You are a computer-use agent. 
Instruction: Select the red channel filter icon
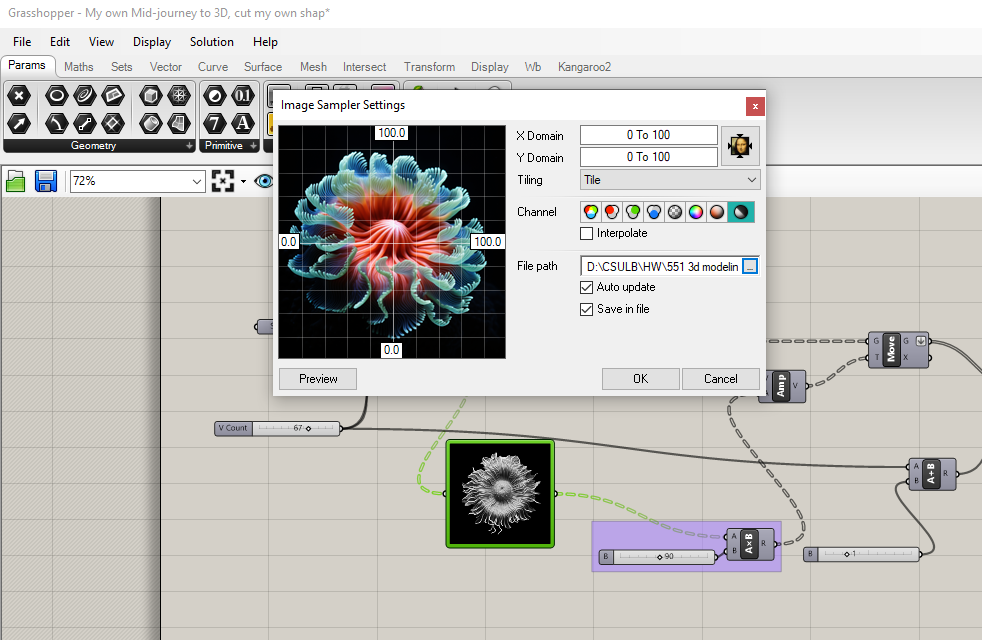tap(612, 212)
